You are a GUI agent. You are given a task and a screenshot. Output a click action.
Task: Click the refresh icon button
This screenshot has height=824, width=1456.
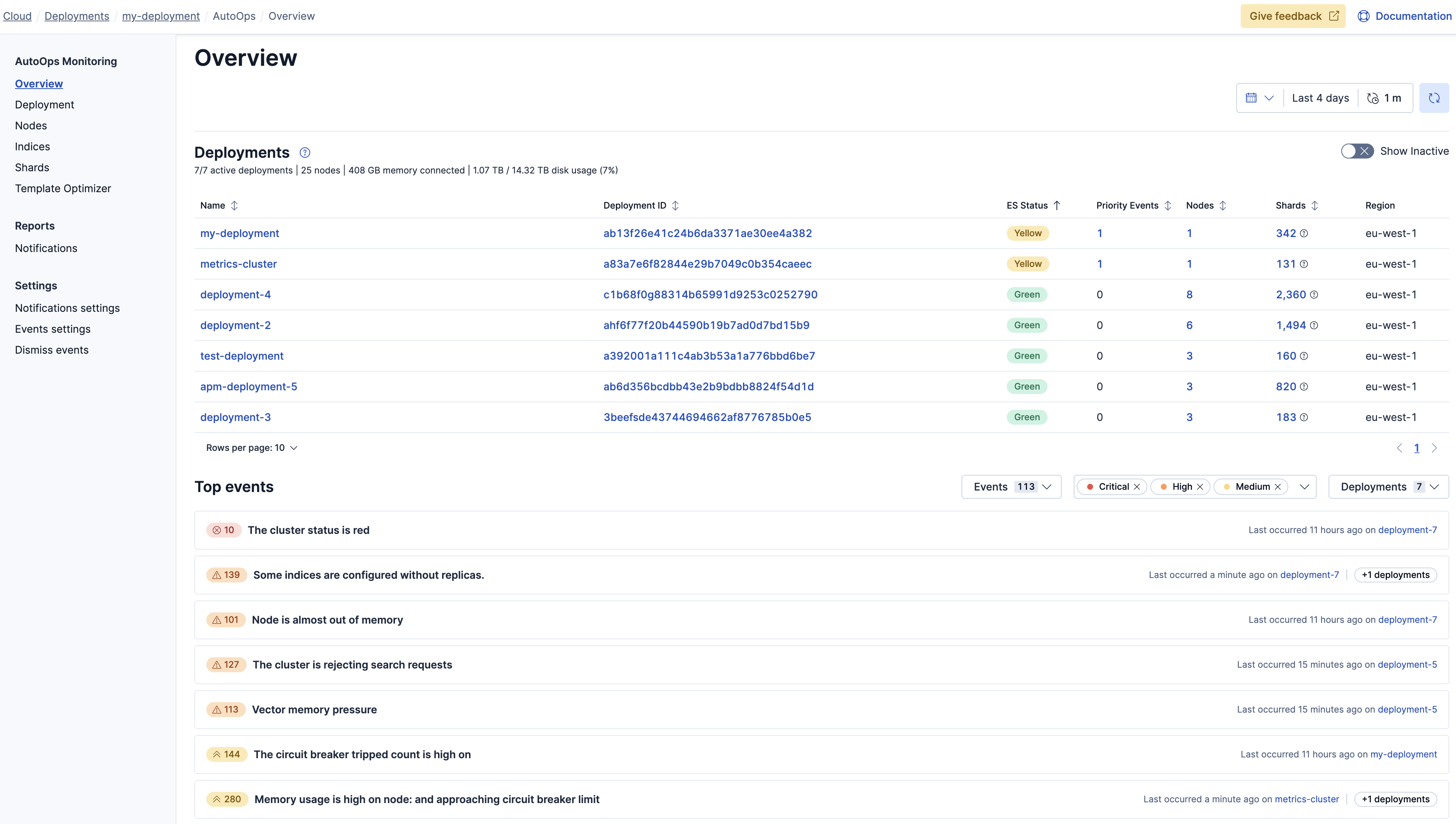[x=1433, y=98]
